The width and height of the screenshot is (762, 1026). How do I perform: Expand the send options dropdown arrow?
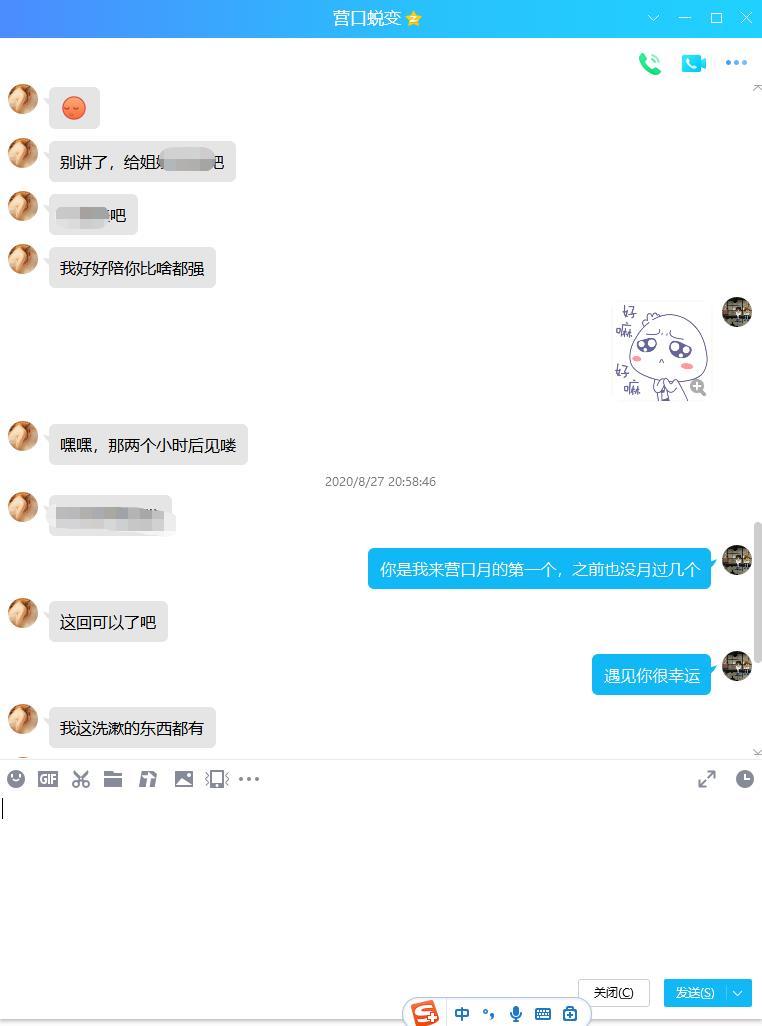tap(738, 993)
